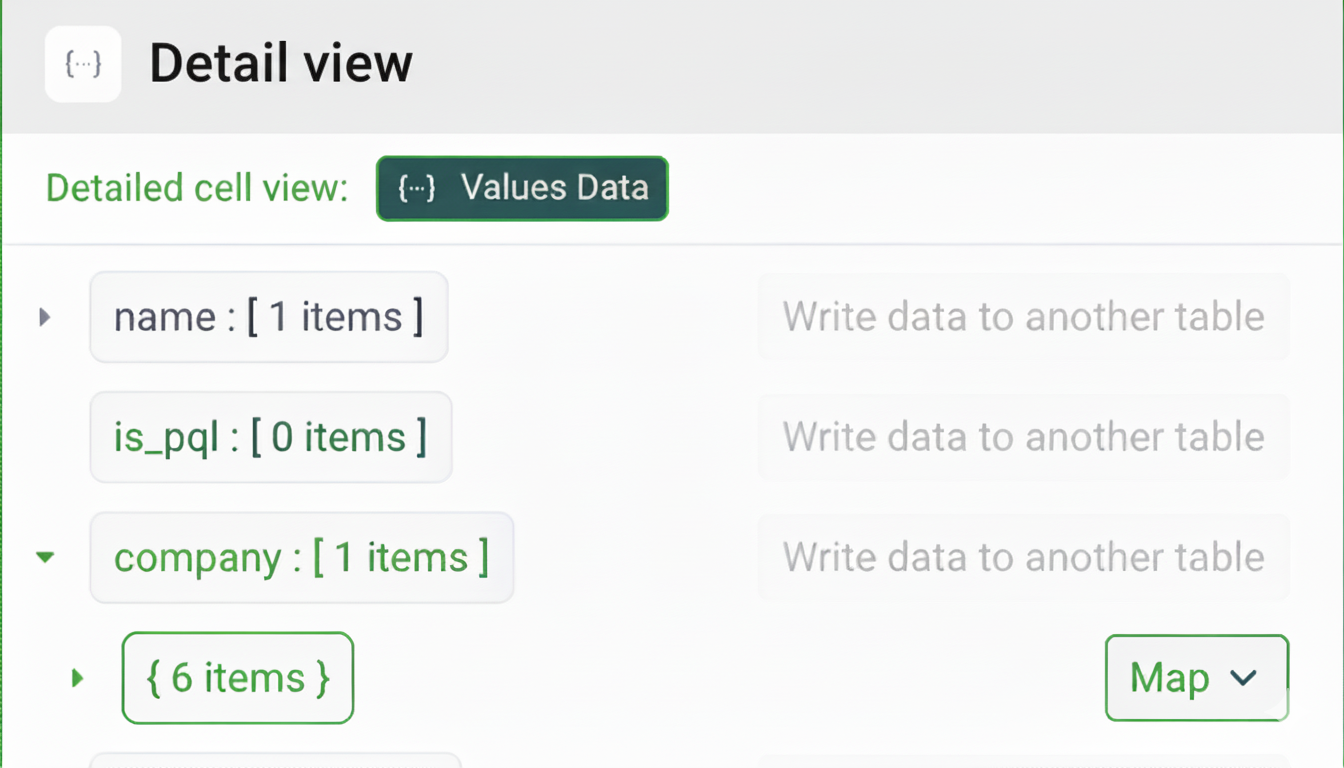Open the Map dropdown

(1196, 678)
